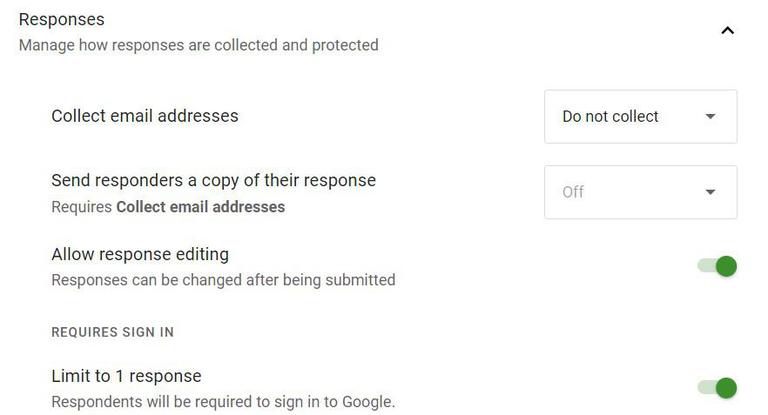
Task: Click the Allow response editing label
Action: (140, 254)
